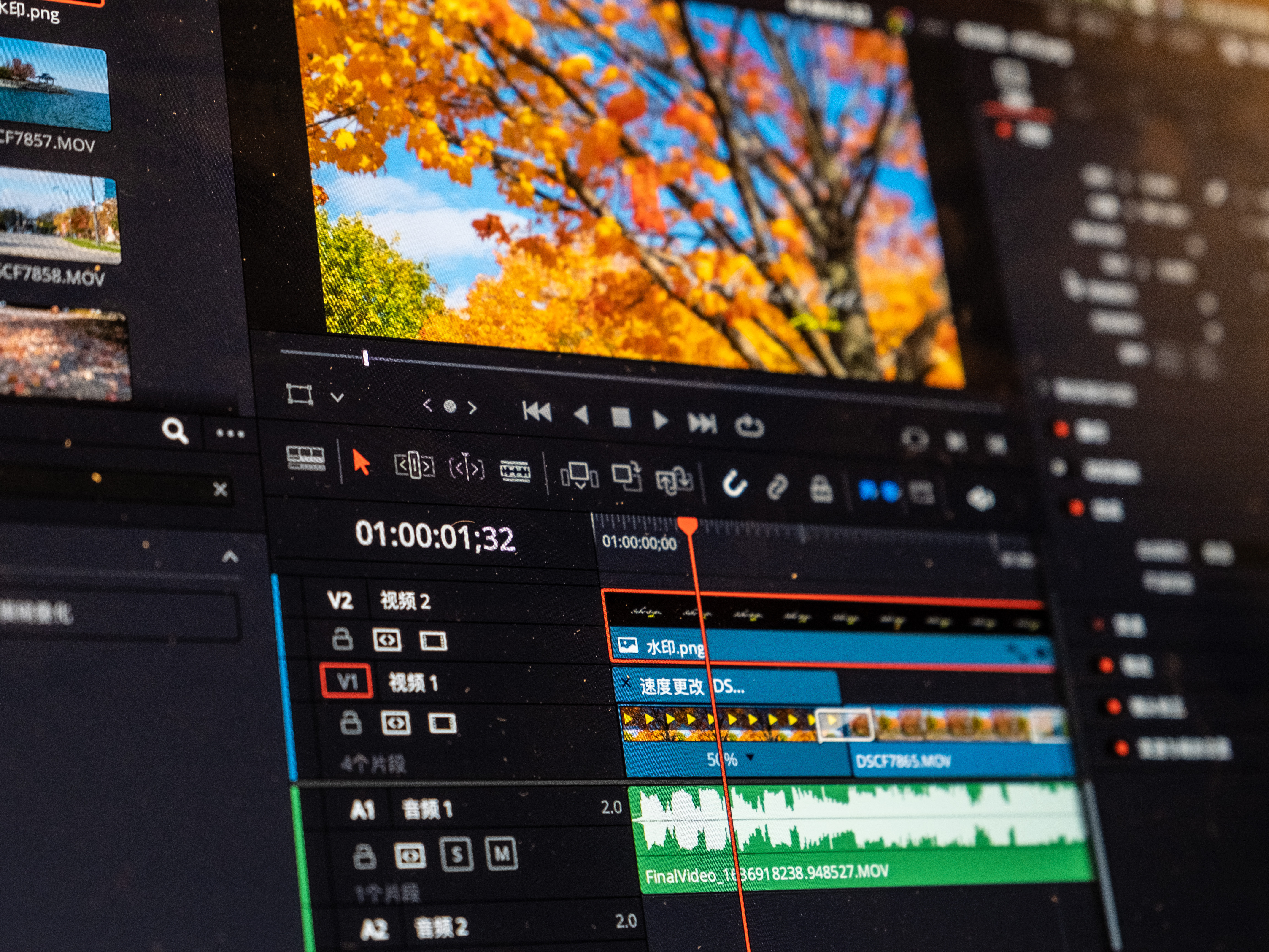Click the Replace Clip icon
Viewport: 1269px width, 952px height.
point(675,481)
